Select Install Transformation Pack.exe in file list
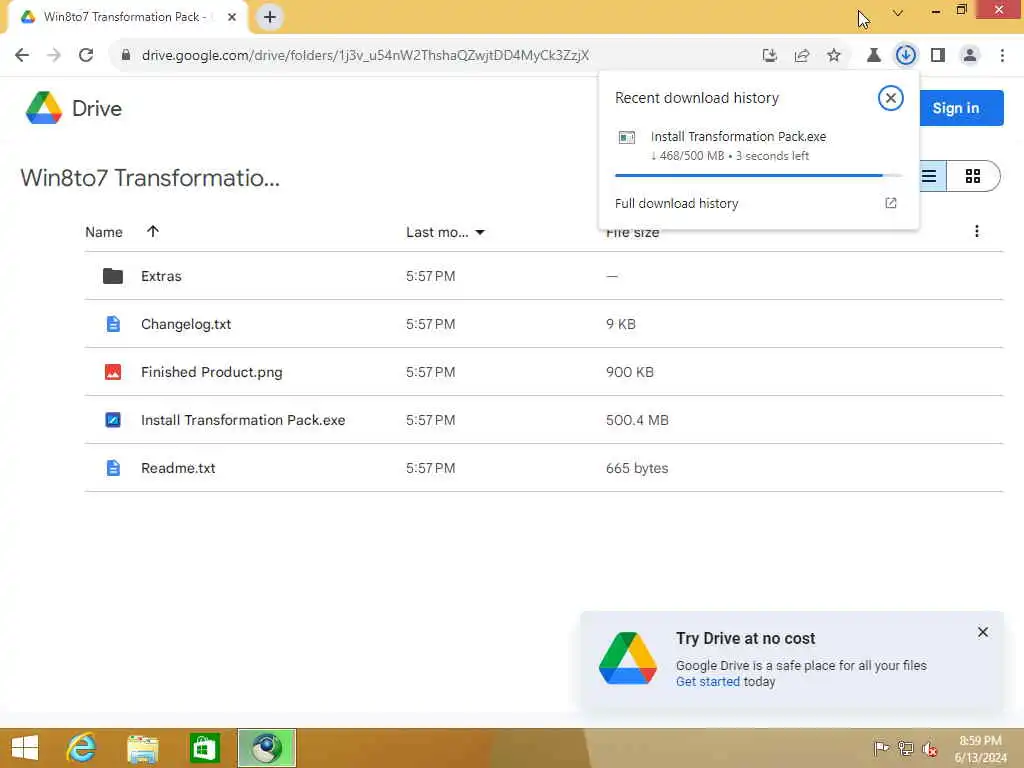The image size is (1024, 768). point(243,420)
